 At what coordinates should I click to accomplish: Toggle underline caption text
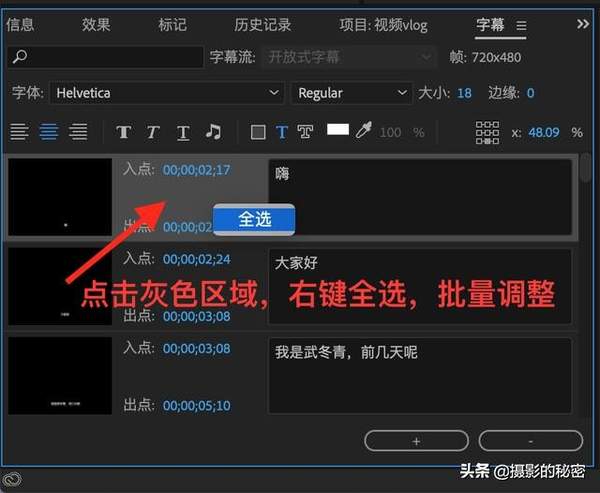tap(183, 133)
